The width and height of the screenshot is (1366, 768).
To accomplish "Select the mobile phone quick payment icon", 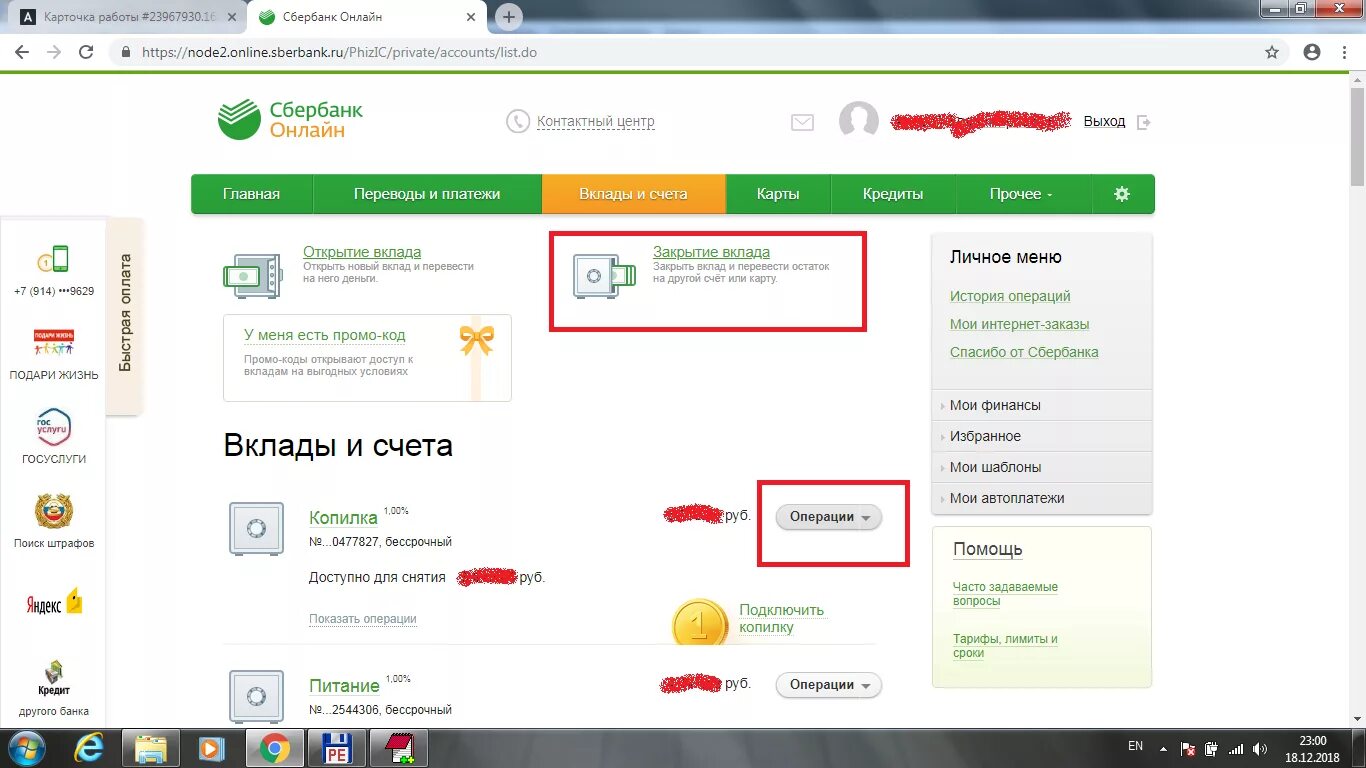I will point(54,260).
